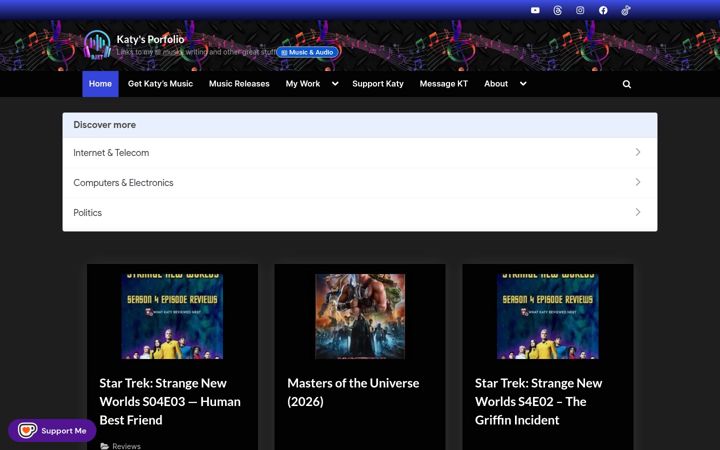The image size is (720, 450).
Task: Open Music Releases menu item
Action: point(239,84)
